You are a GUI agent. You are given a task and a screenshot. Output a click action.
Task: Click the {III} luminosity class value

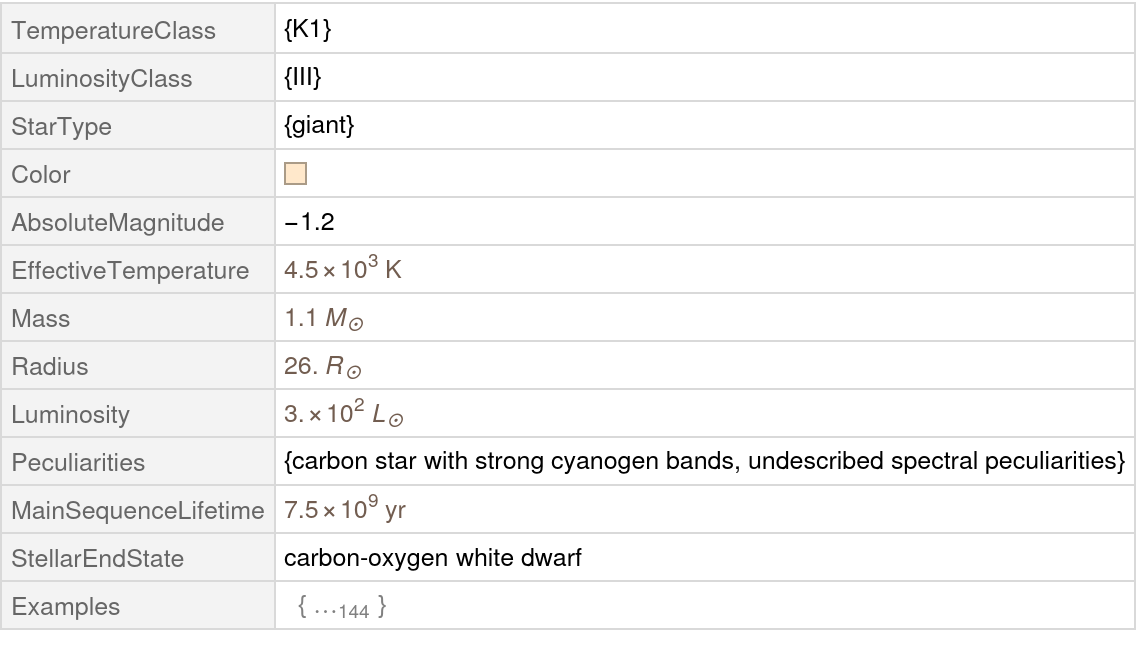(x=302, y=78)
